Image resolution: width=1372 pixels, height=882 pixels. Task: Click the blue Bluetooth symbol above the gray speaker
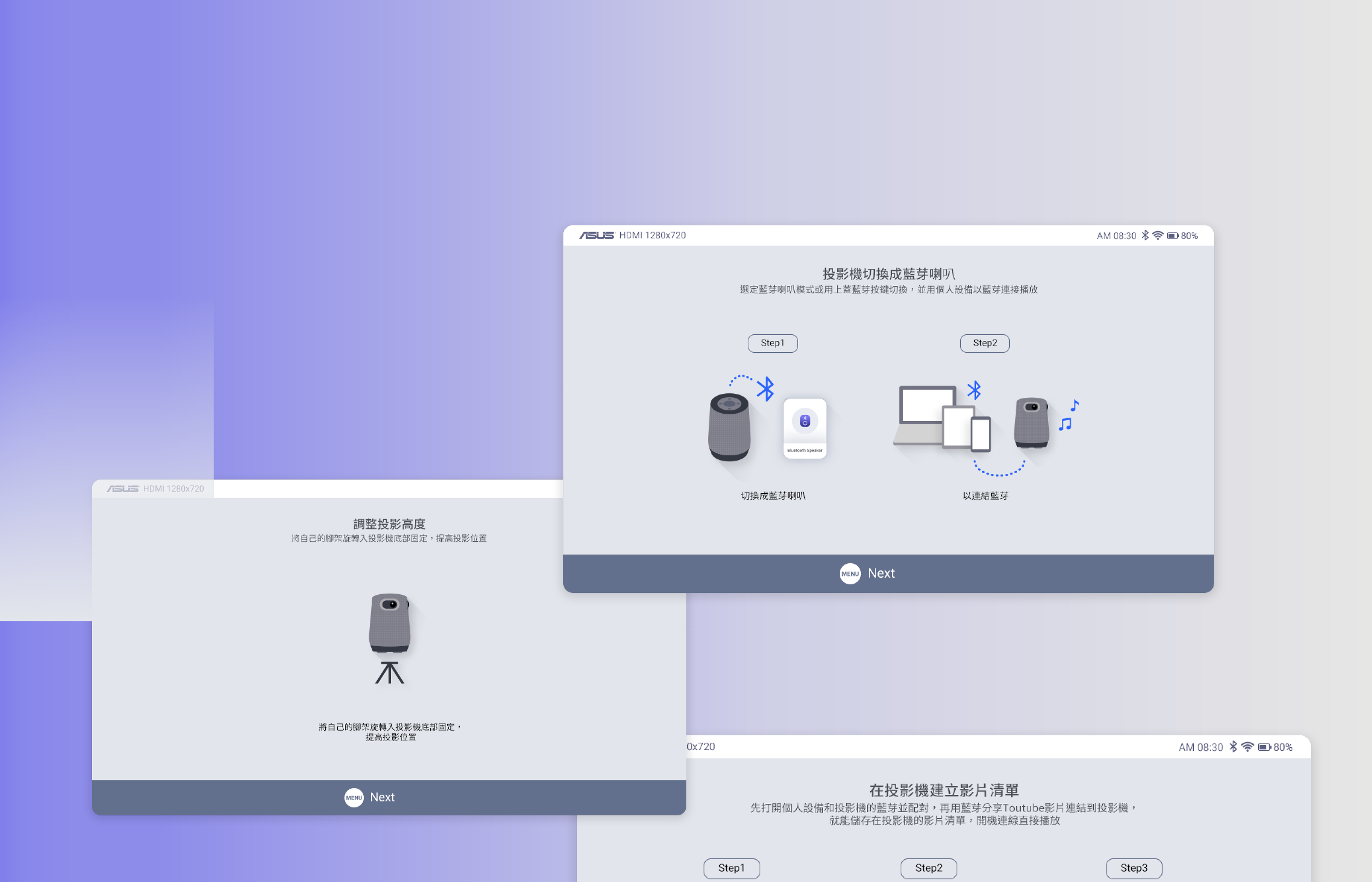(765, 389)
